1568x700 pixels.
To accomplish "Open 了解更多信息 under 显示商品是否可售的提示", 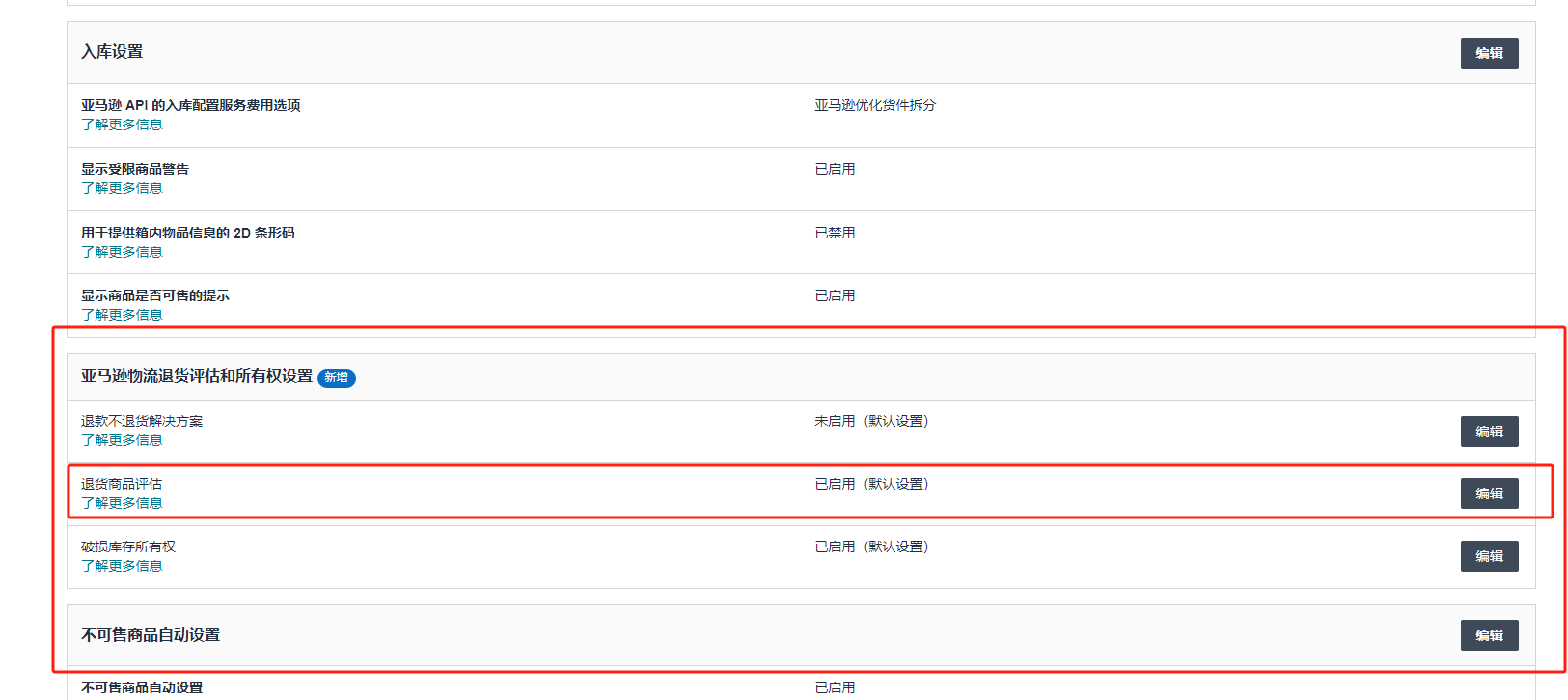I will coord(122,315).
